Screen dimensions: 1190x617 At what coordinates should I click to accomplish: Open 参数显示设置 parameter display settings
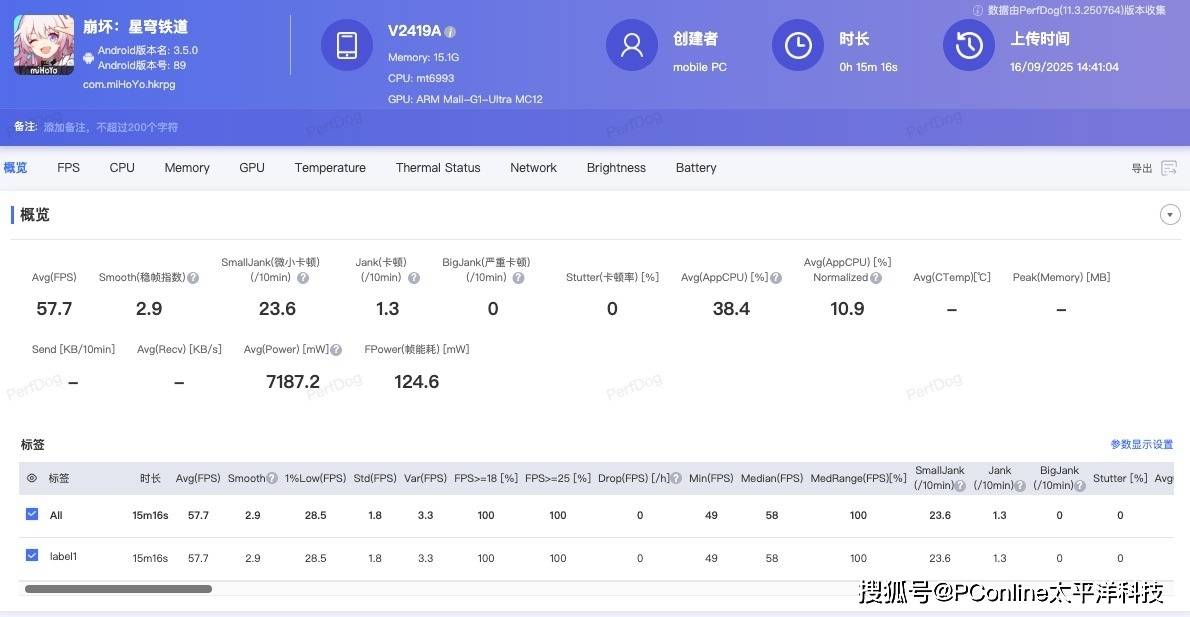coord(1141,445)
